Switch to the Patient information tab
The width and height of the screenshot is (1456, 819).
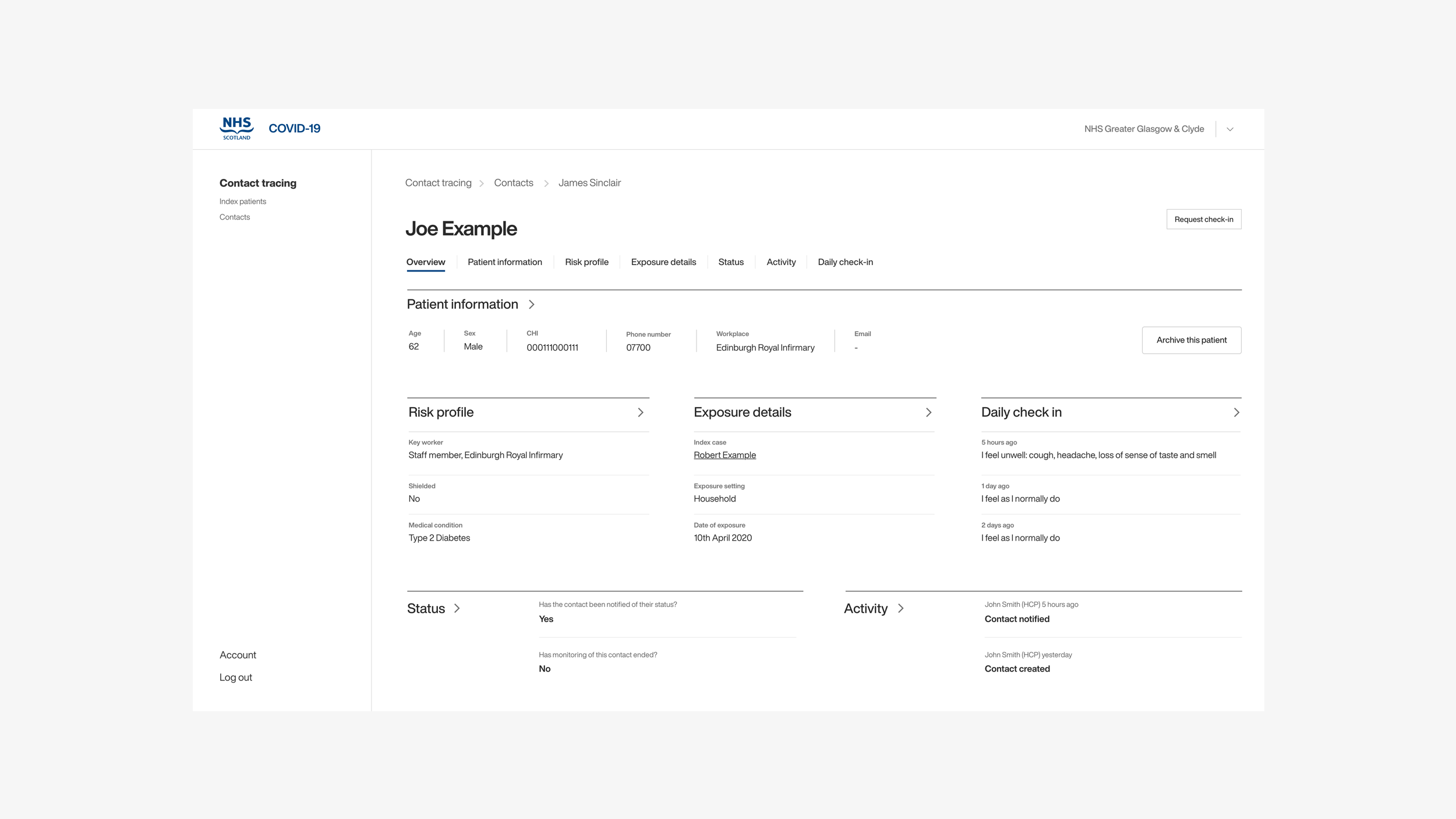click(x=504, y=262)
